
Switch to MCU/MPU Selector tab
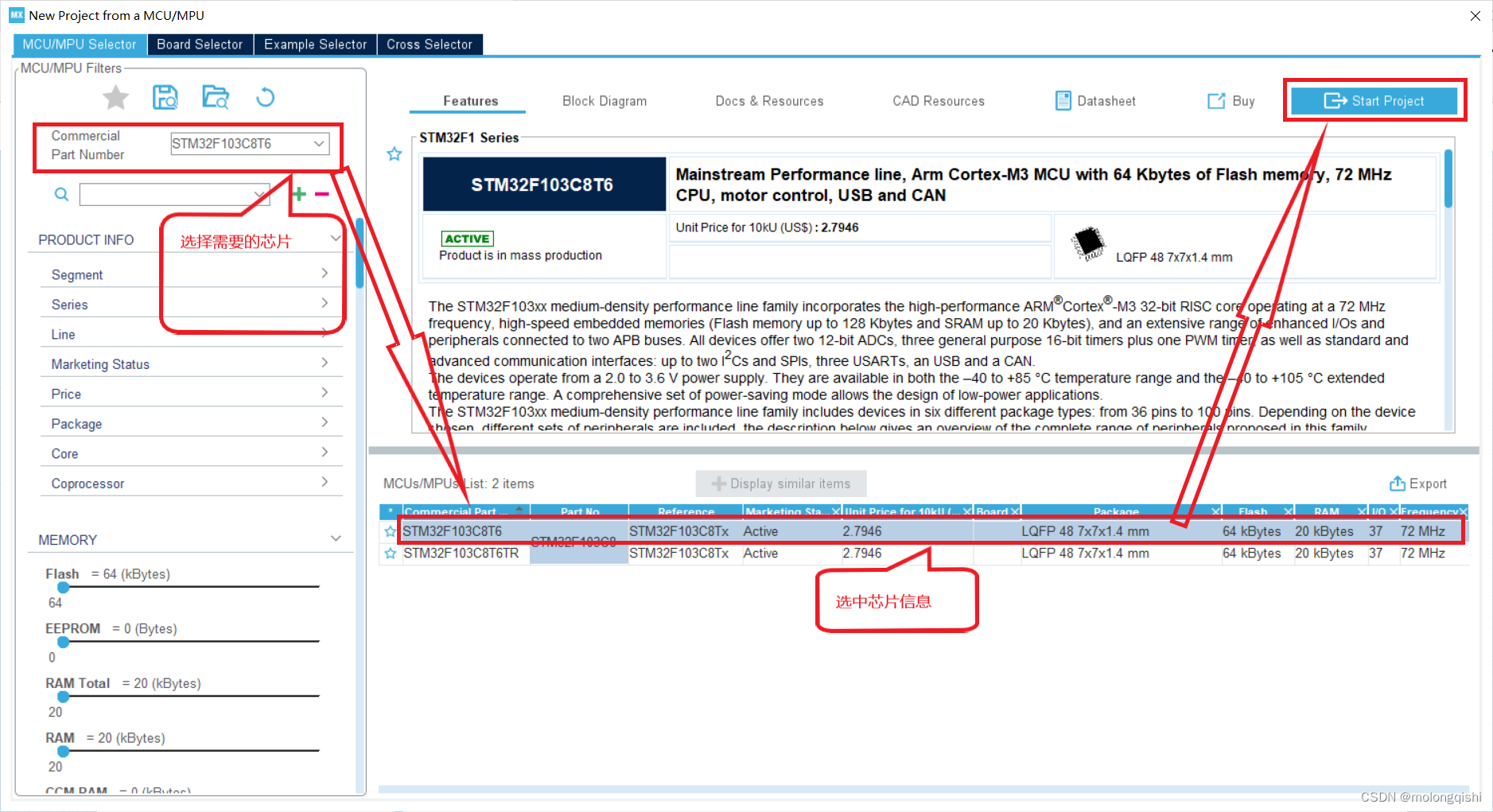coord(80,45)
